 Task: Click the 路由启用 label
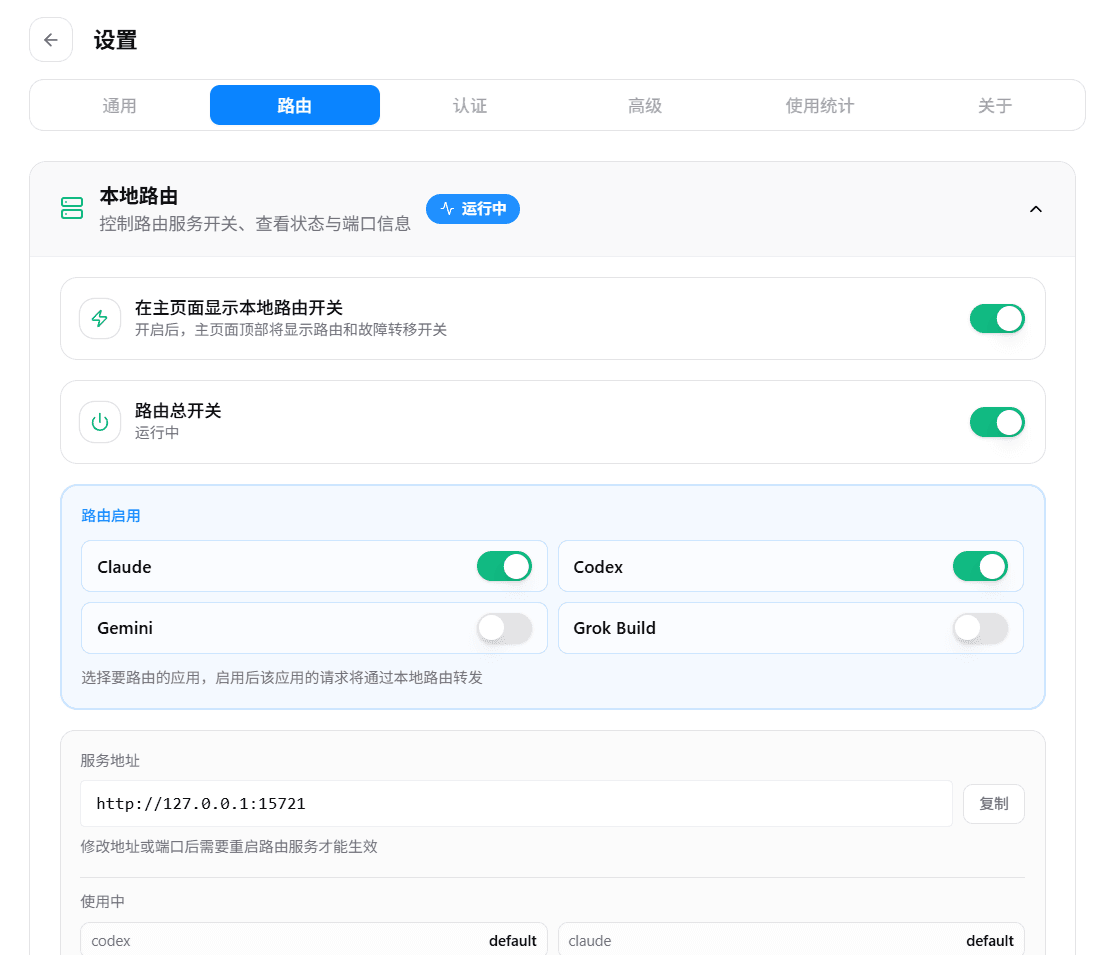pos(111,516)
